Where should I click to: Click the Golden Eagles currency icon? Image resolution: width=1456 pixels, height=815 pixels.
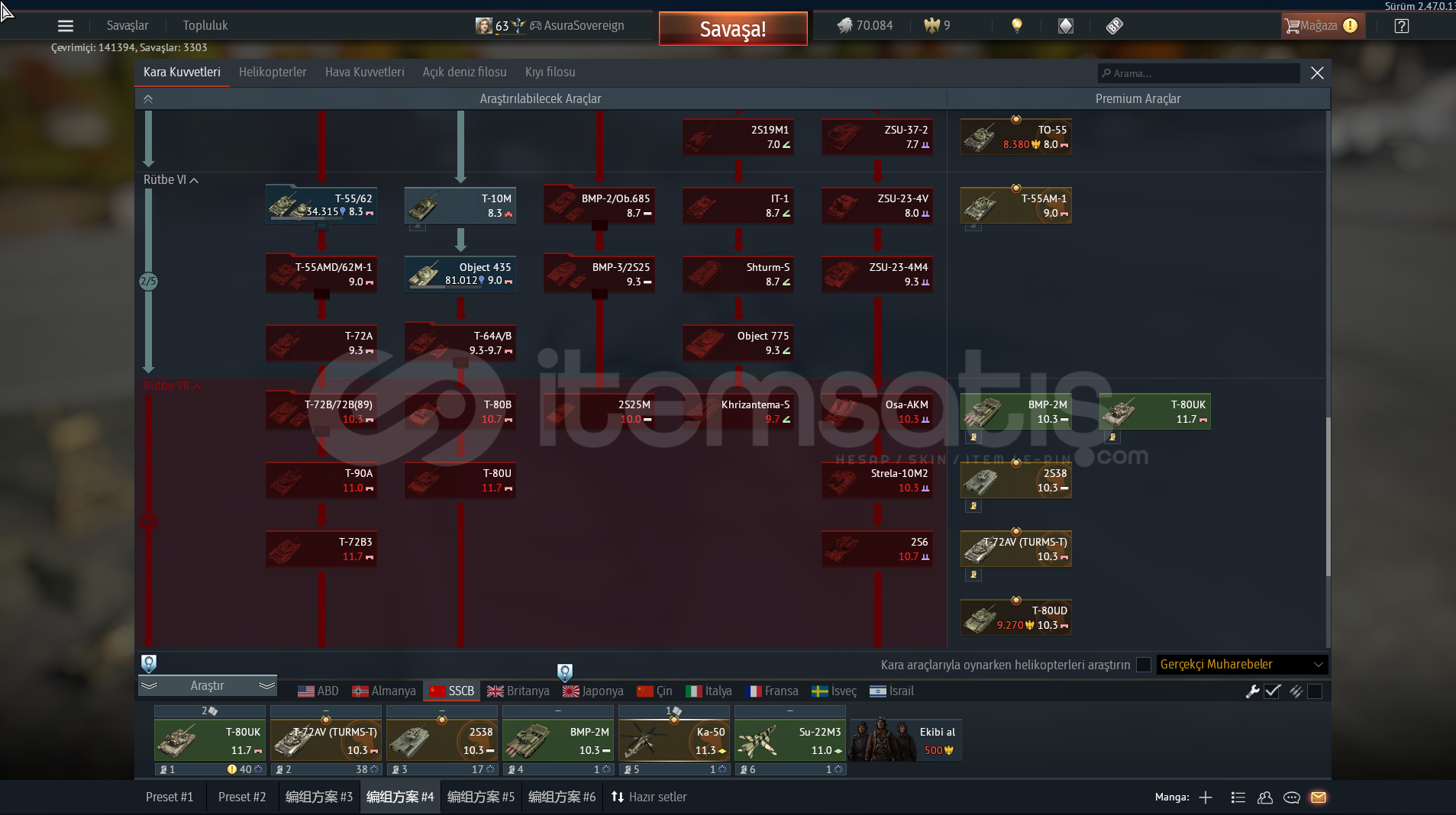(x=931, y=25)
